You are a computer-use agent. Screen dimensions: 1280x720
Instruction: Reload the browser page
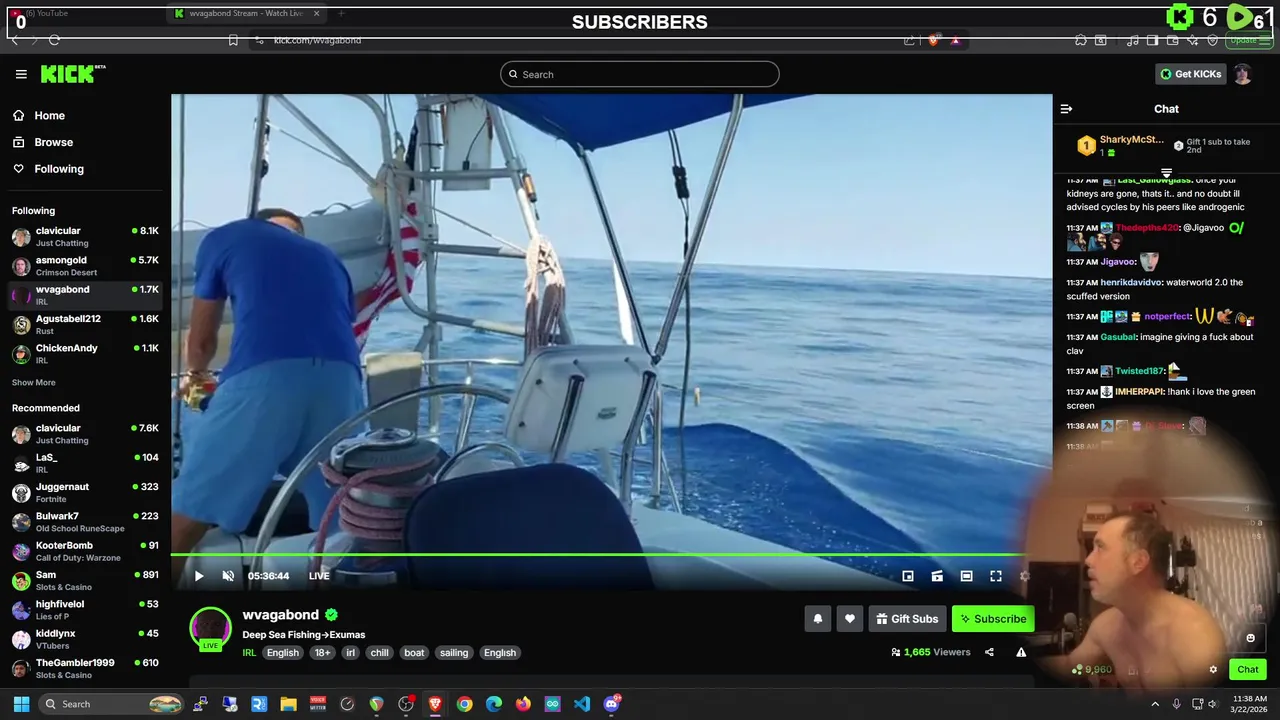coord(54,40)
